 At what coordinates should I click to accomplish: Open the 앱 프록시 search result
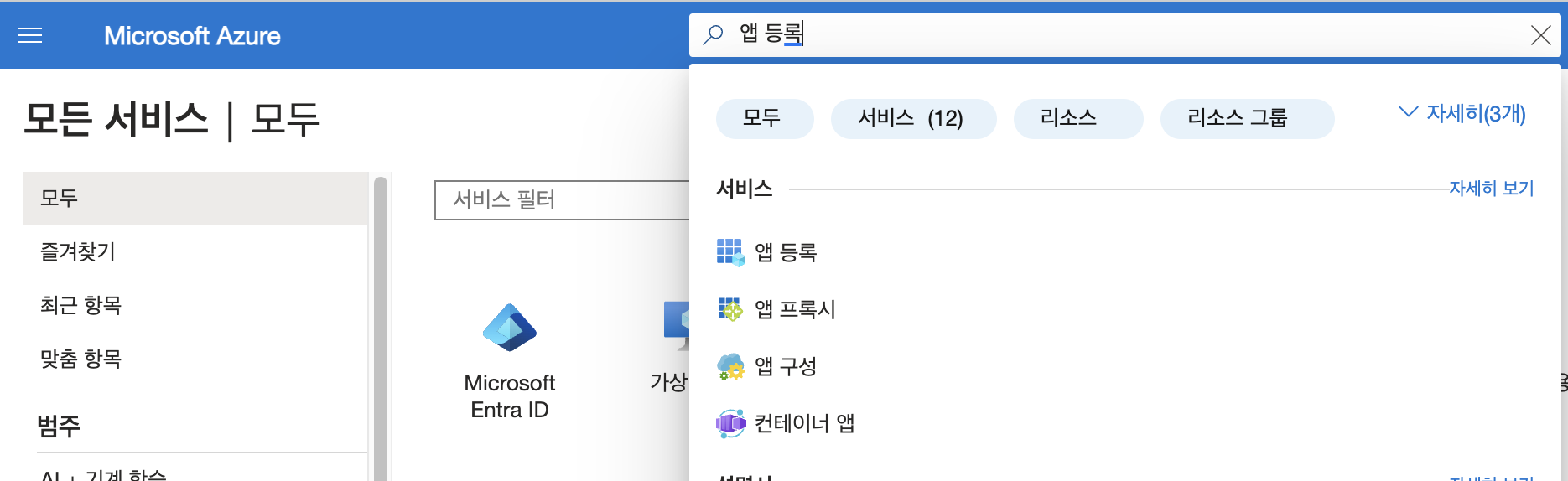point(795,309)
